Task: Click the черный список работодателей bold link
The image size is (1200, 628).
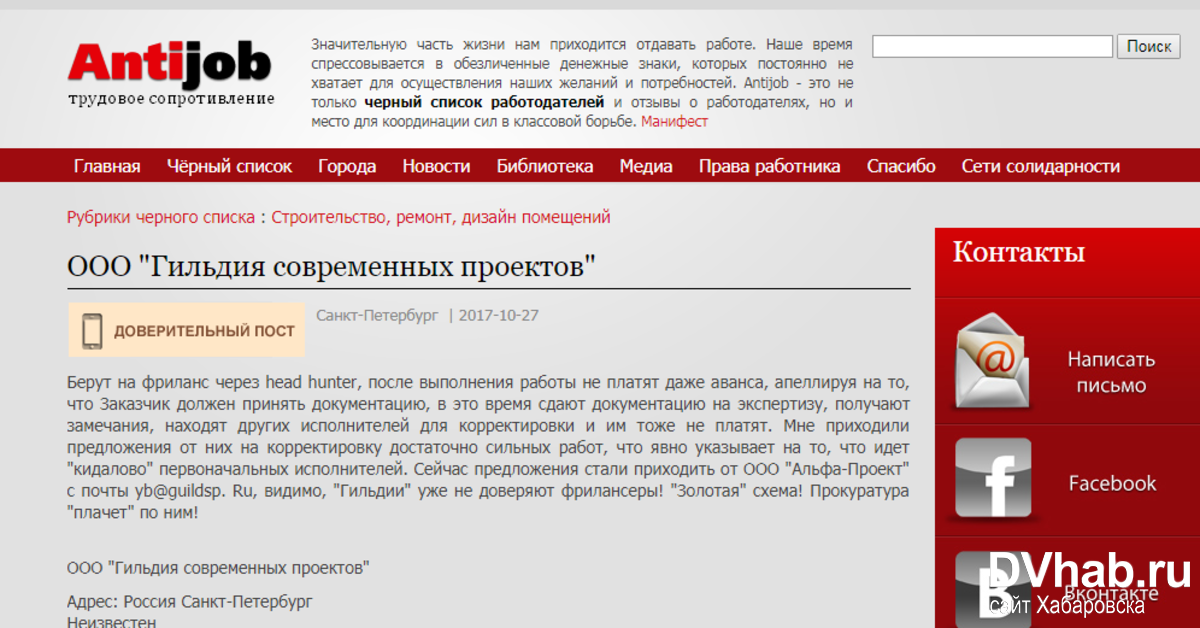Action: pos(484,102)
